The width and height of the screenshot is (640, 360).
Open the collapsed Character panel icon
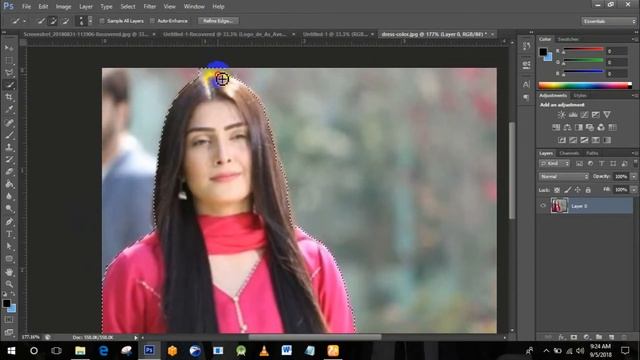click(526, 84)
